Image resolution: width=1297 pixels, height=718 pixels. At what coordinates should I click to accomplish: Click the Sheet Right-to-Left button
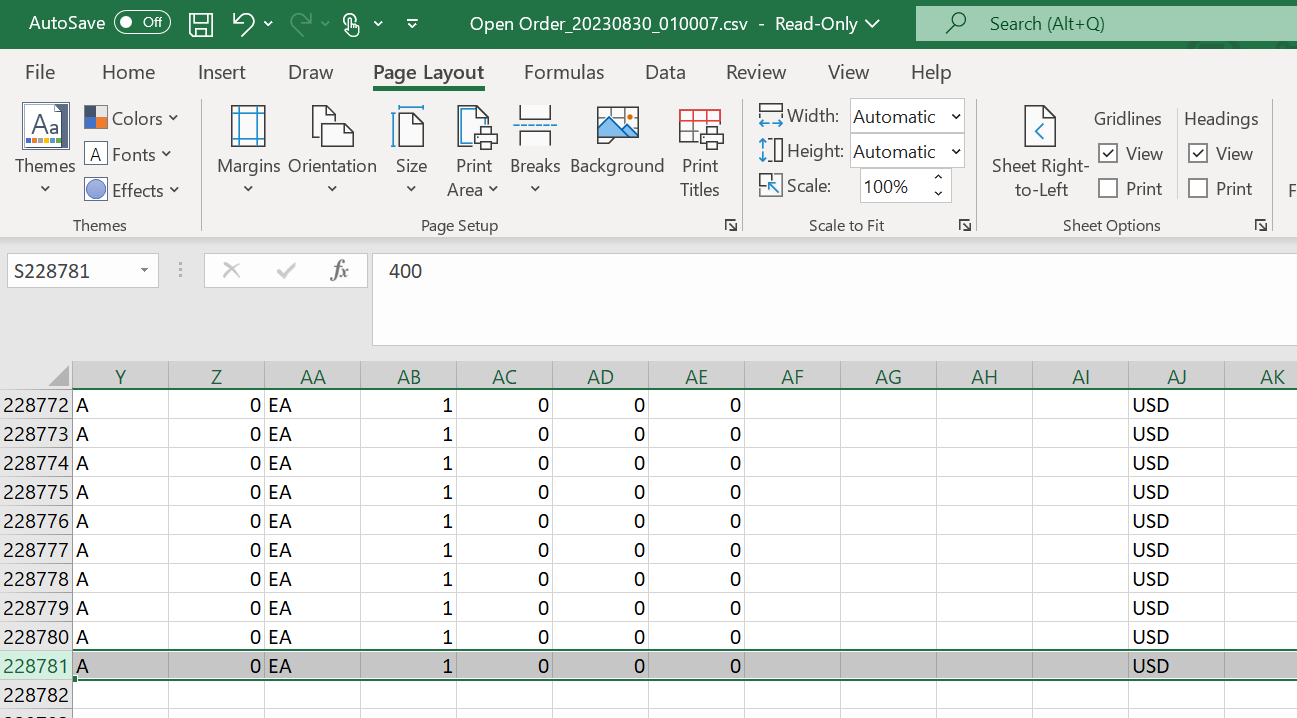pos(1040,152)
